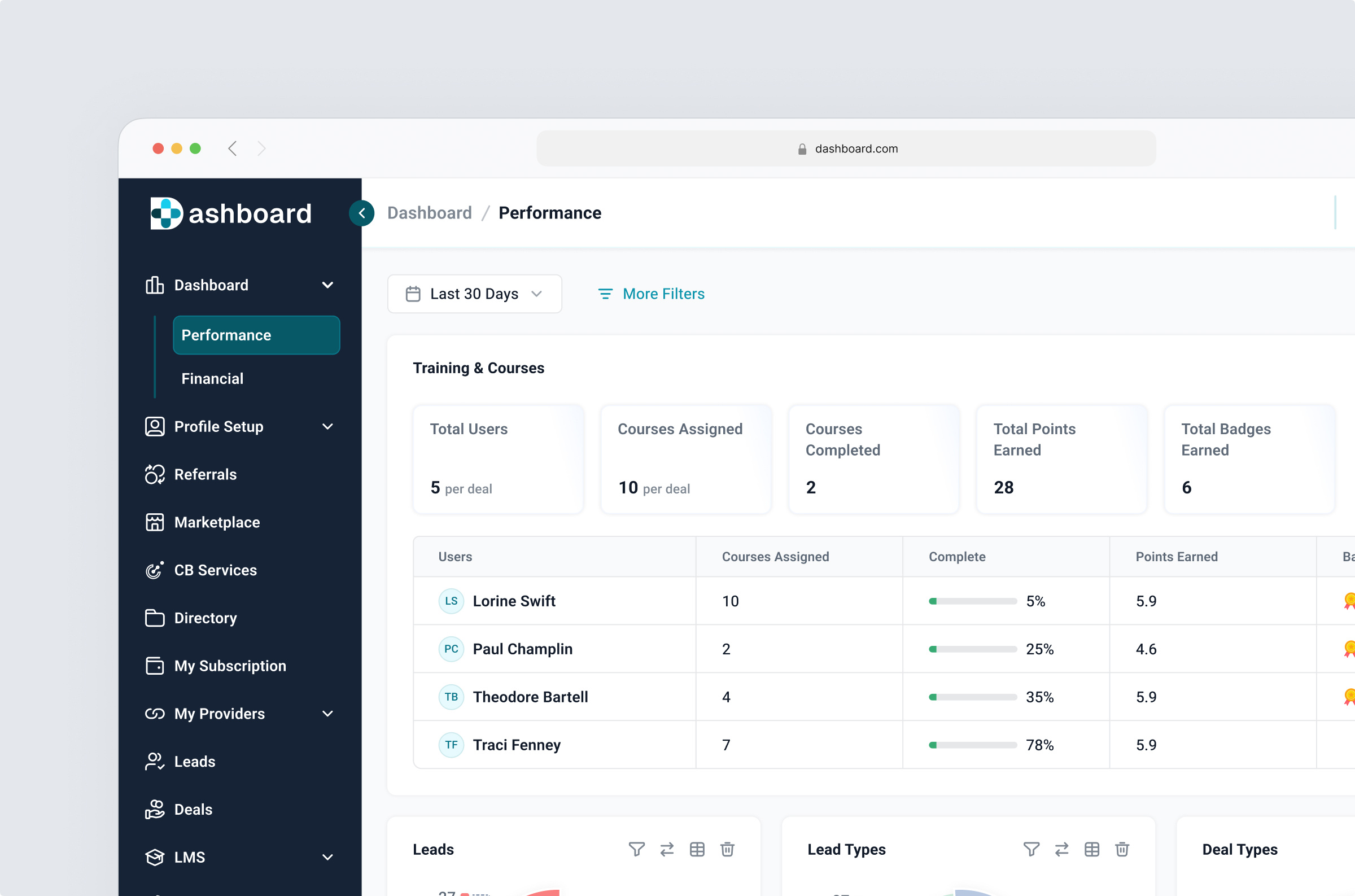Collapse the sidebar with the chevron button
Screen dimensions: 1355x896
[361, 213]
